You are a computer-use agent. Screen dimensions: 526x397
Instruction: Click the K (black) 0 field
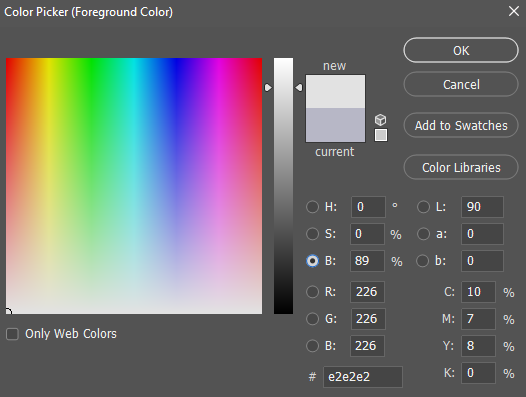[x=479, y=373]
